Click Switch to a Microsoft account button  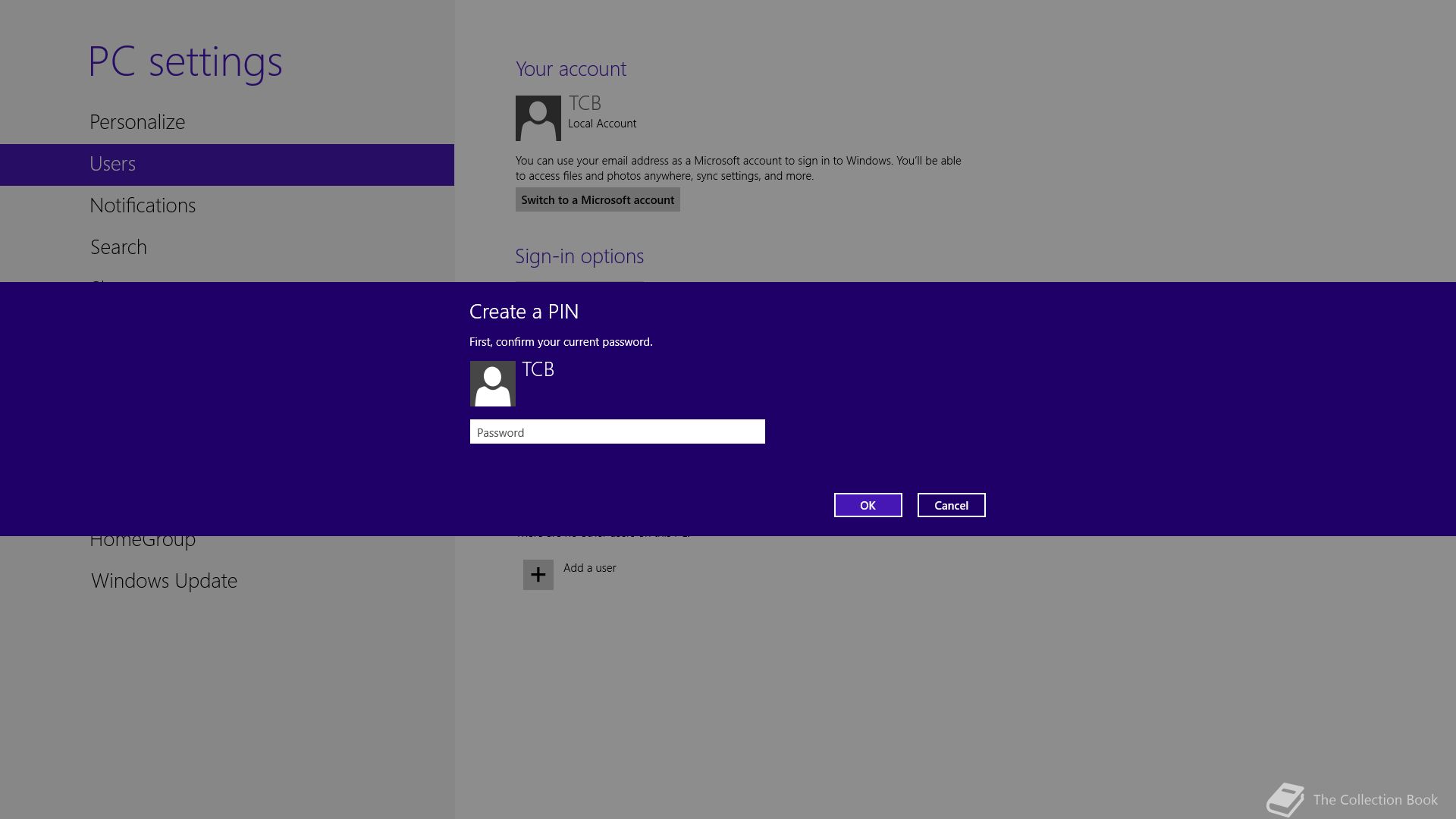pos(598,199)
